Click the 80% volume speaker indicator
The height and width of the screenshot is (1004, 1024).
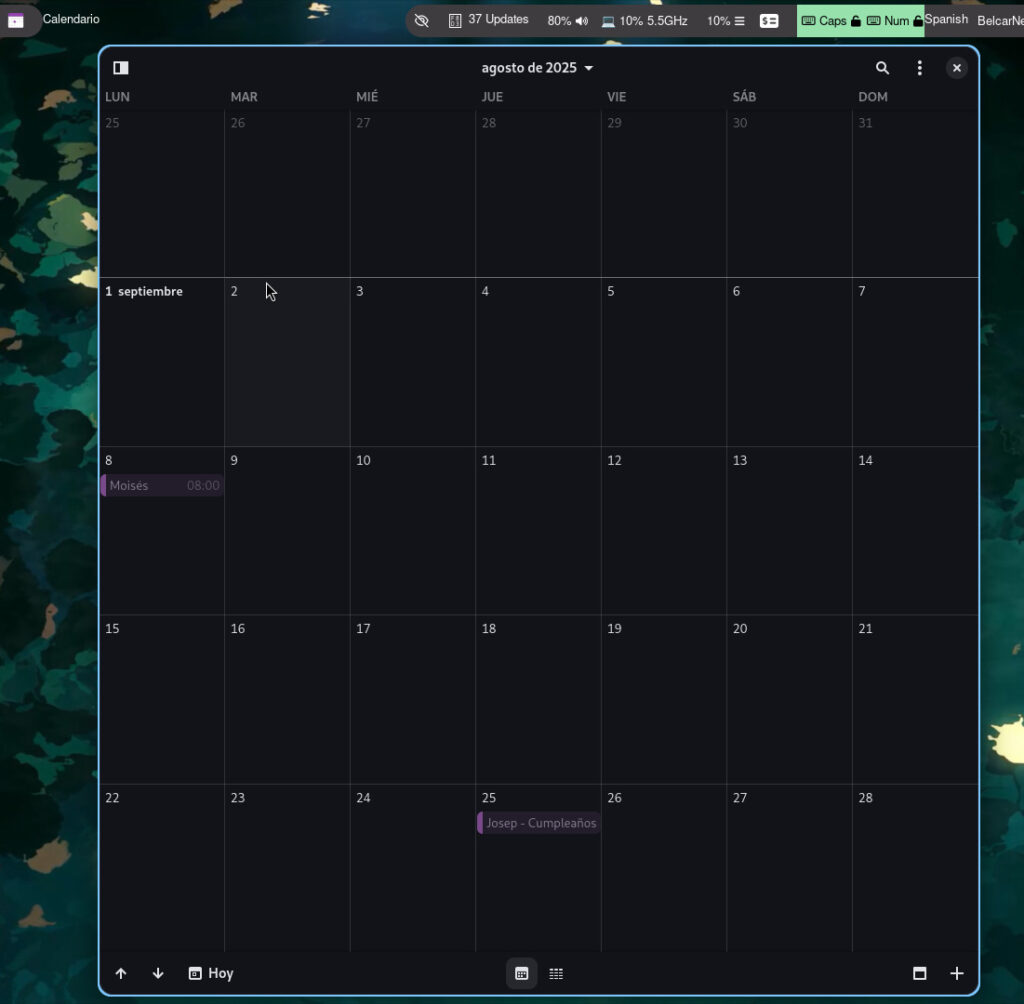click(568, 21)
